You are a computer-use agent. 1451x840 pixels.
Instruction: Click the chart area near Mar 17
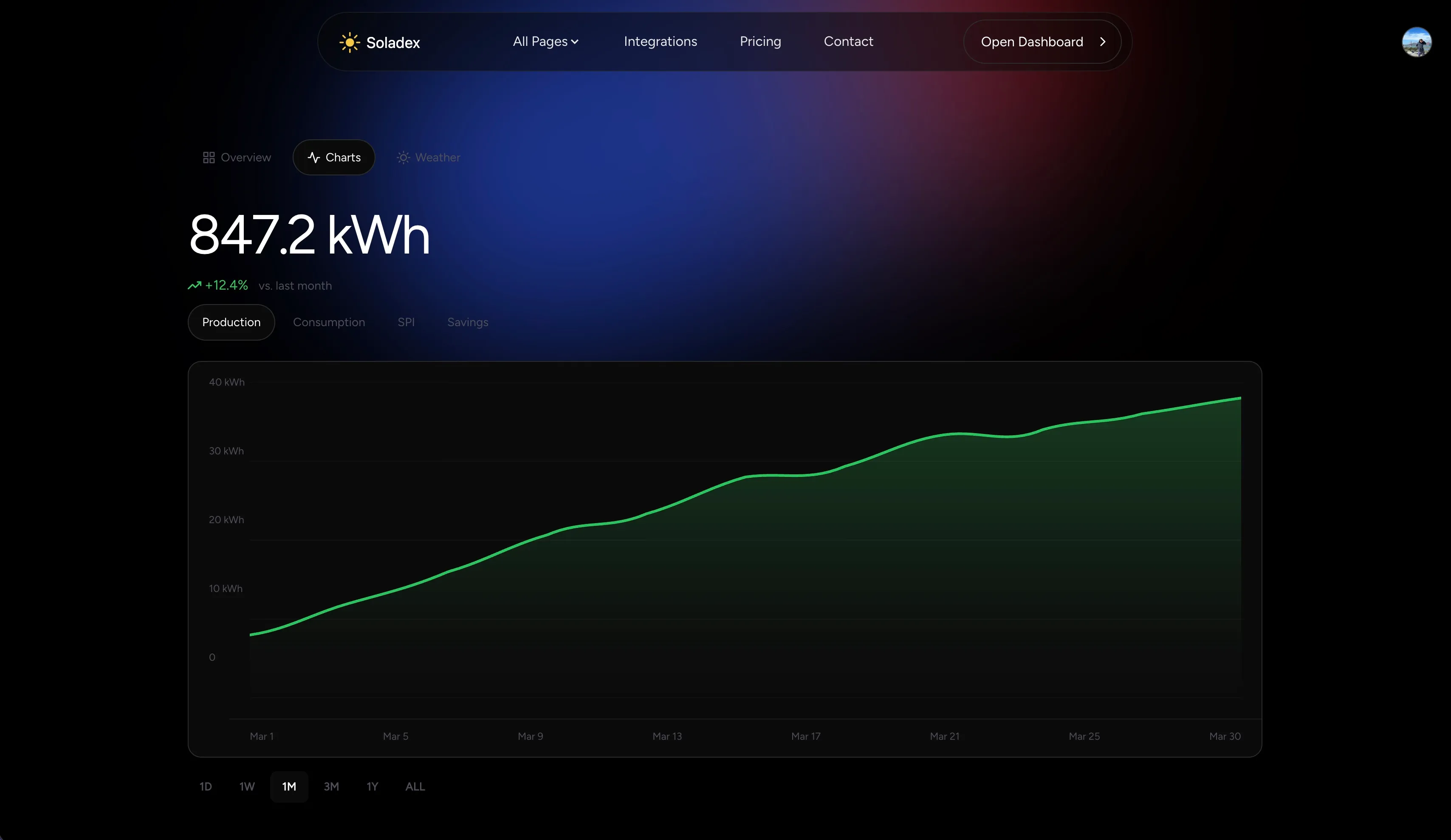pos(806,518)
